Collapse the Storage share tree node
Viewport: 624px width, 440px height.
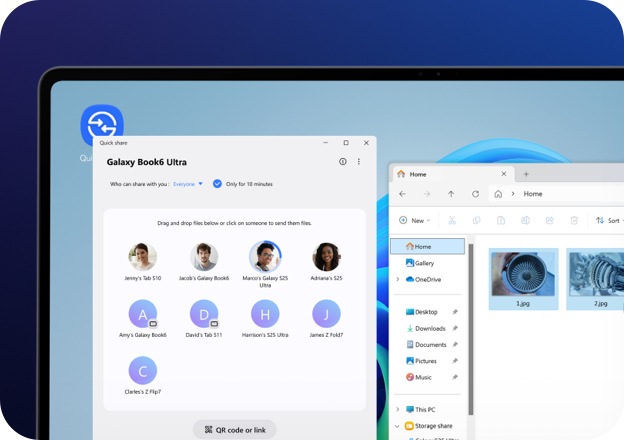pyautogui.click(x=397, y=426)
